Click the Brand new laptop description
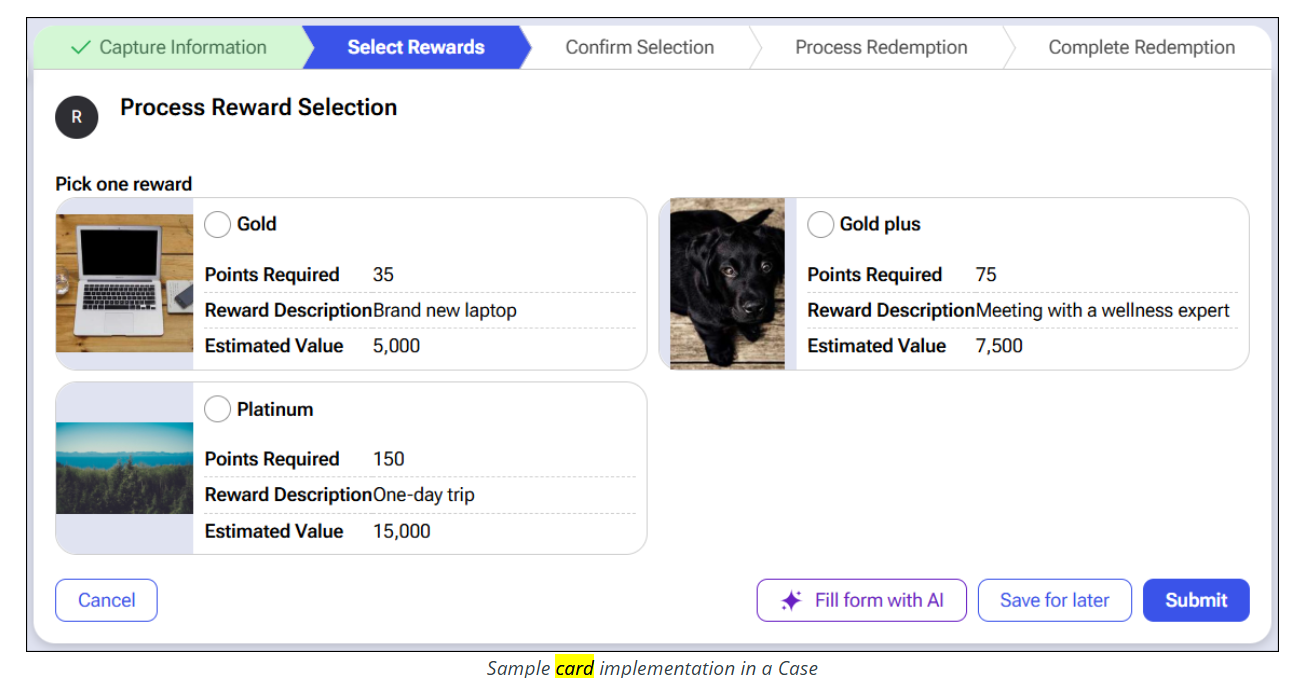 click(x=445, y=310)
